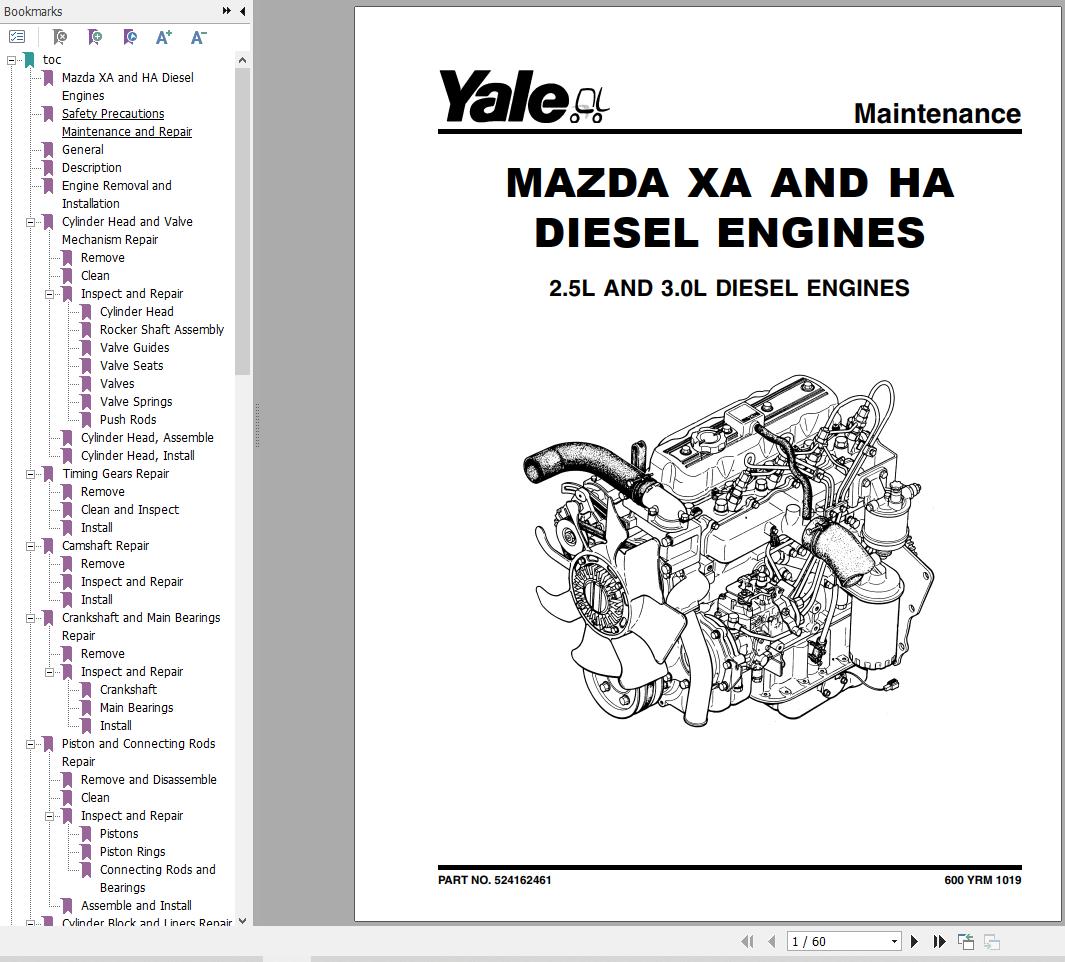Expand the bookmarks panel double-arrow icon
The width and height of the screenshot is (1065, 962).
click(x=227, y=11)
